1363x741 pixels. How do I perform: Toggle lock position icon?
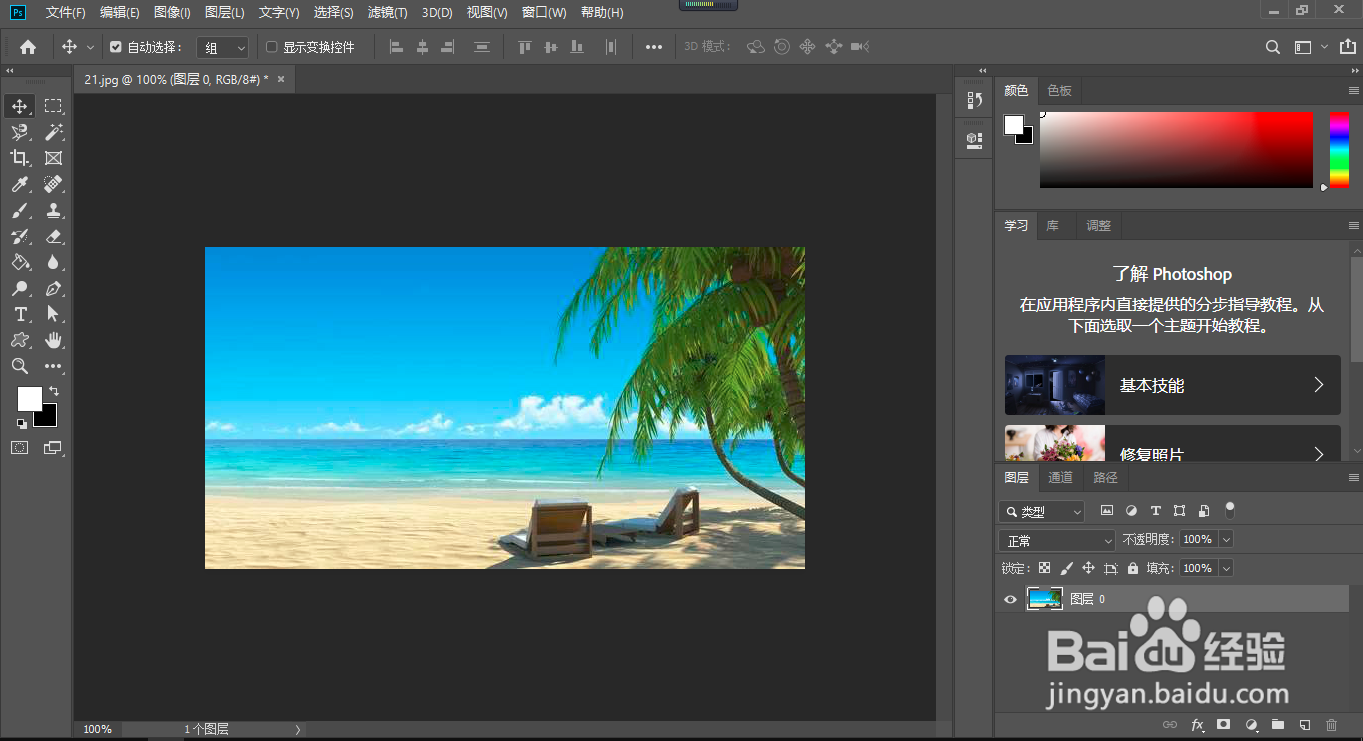coord(1088,568)
